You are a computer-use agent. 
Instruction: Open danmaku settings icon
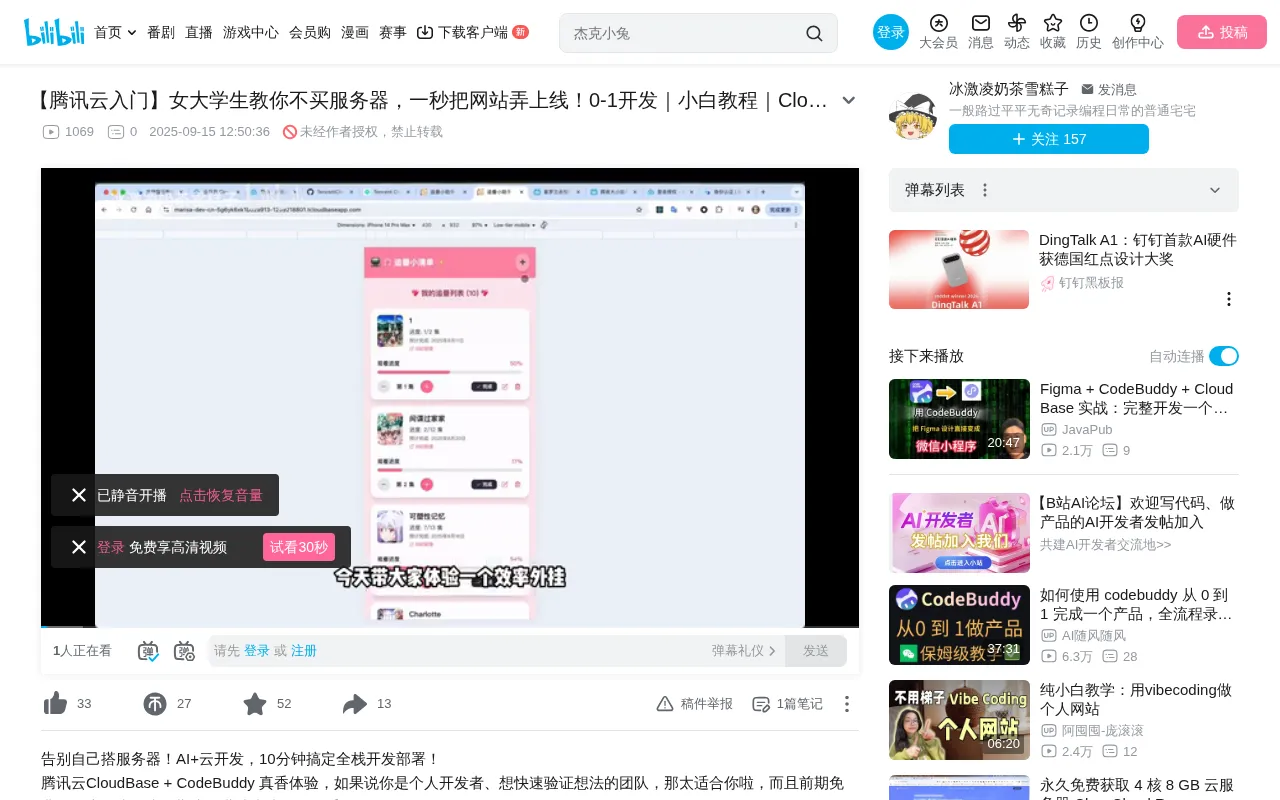184,651
